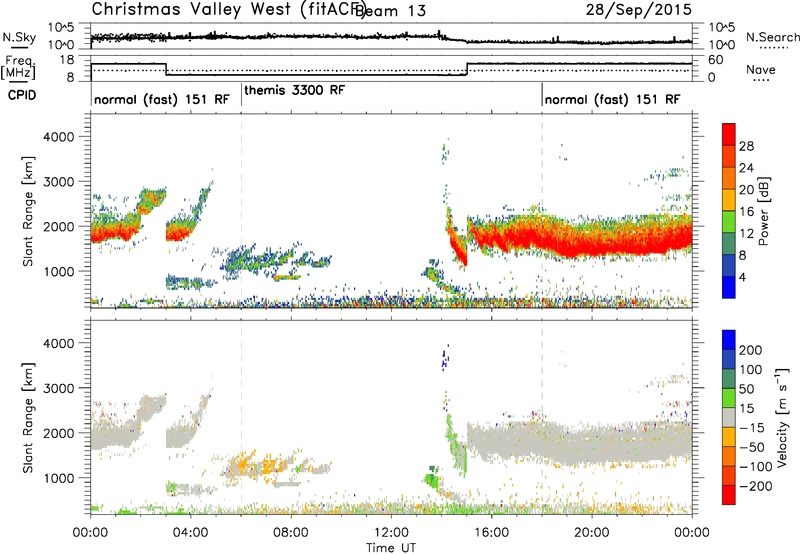Click the '12:00' time axis tick label
The height and width of the screenshot is (554, 800).
(391, 533)
